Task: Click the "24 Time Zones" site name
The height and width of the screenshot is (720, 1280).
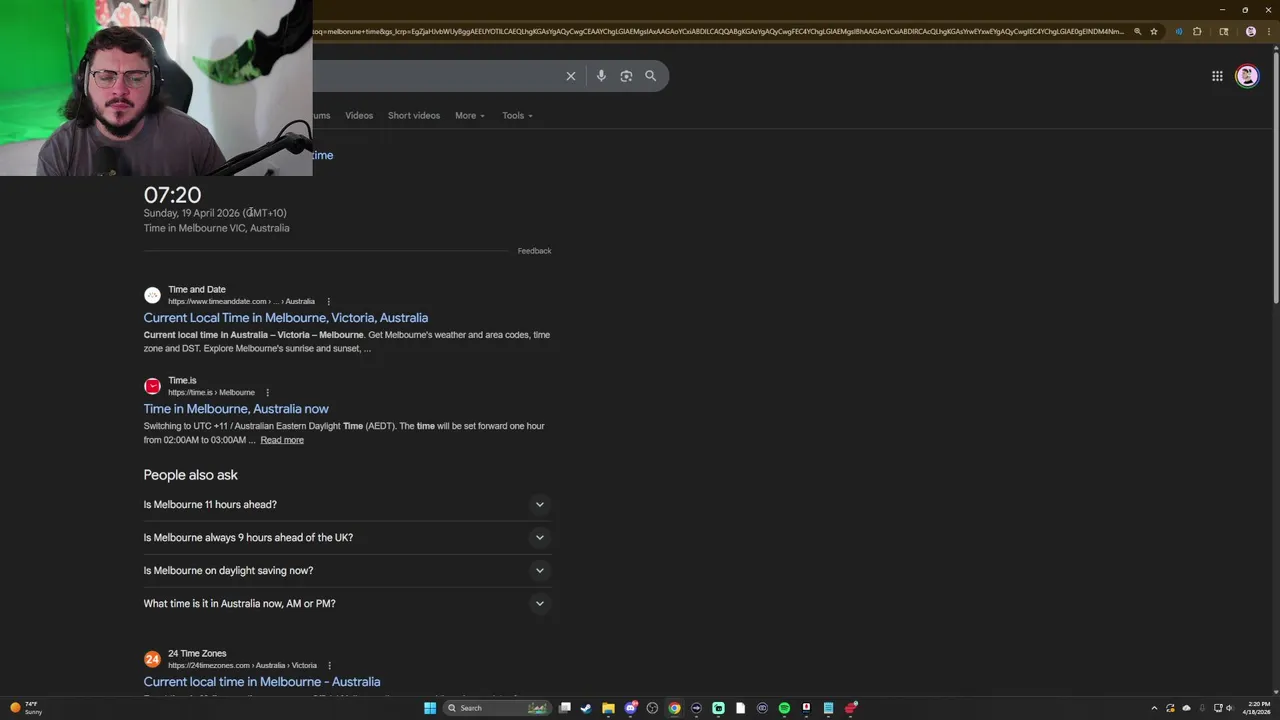Action: pyautogui.click(x=197, y=653)
